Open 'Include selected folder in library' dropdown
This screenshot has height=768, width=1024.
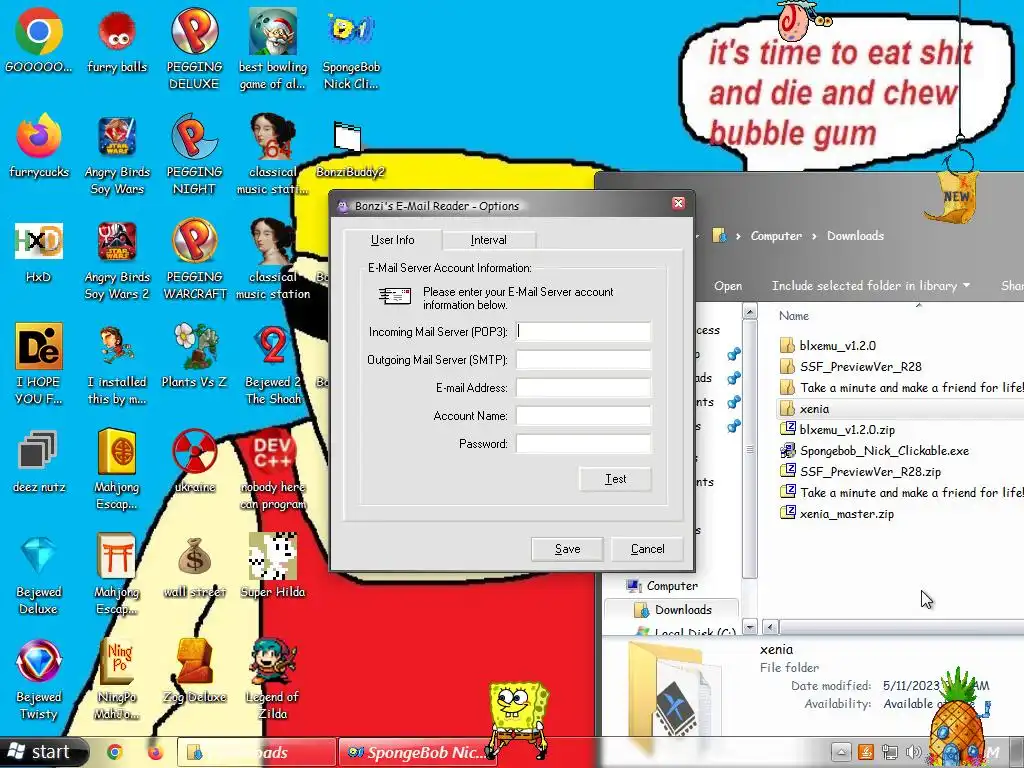pos(871,285)
